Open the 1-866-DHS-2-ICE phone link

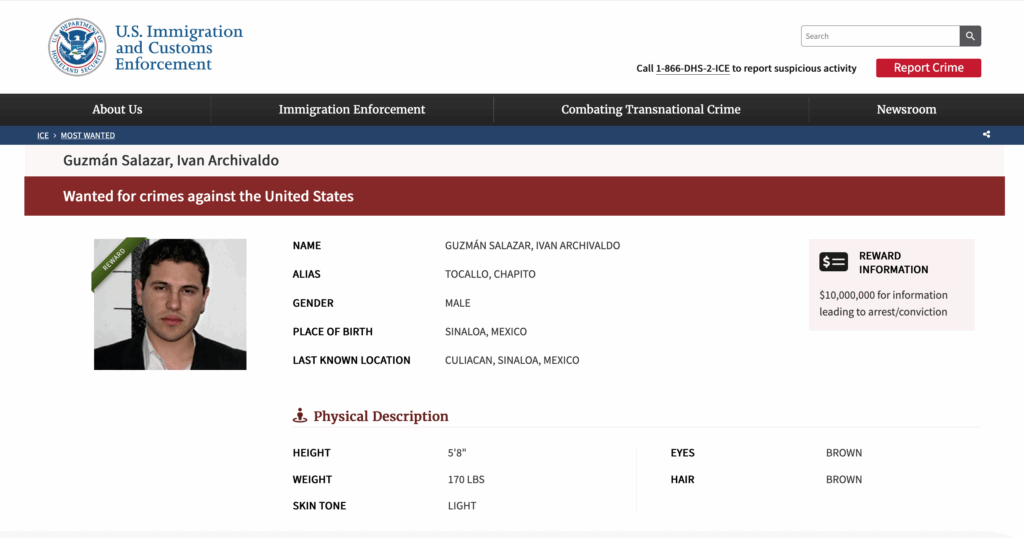point(692,68)
